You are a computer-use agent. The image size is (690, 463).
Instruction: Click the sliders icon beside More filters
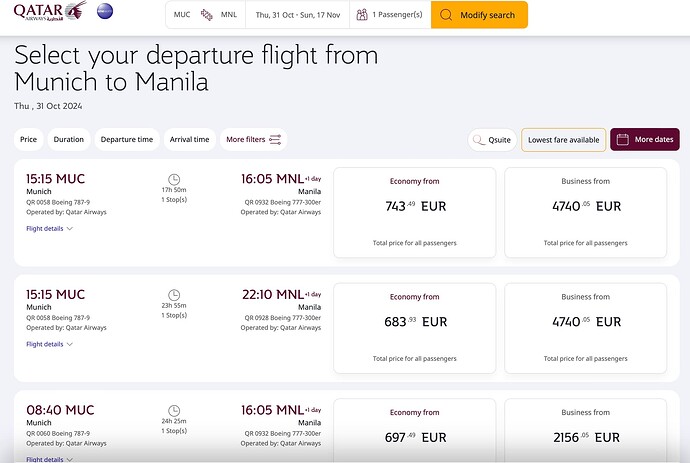point(275,140)
